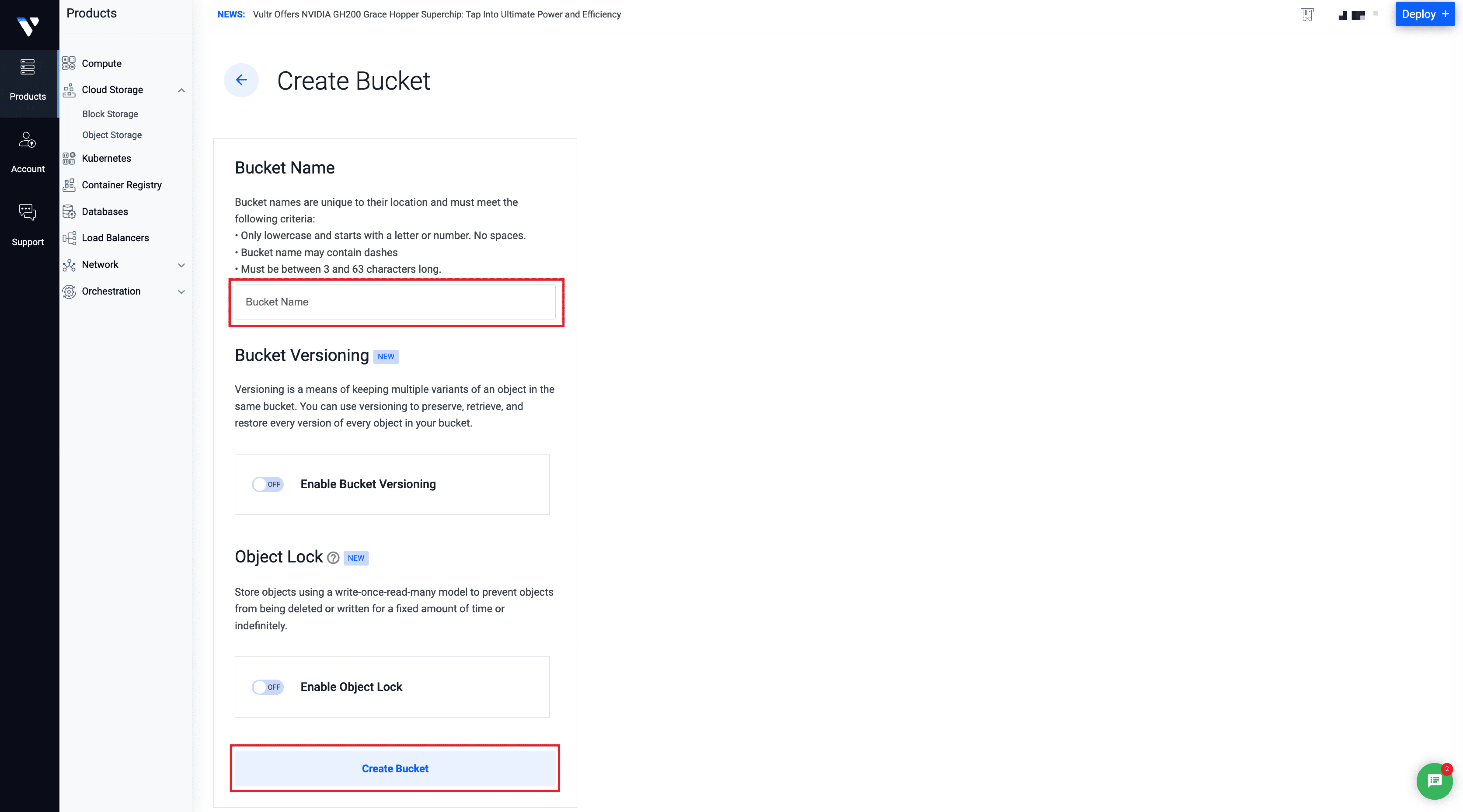Toggle Enable Bucket Versioning switch
The image size is (1463, 812).
[267, 484]
